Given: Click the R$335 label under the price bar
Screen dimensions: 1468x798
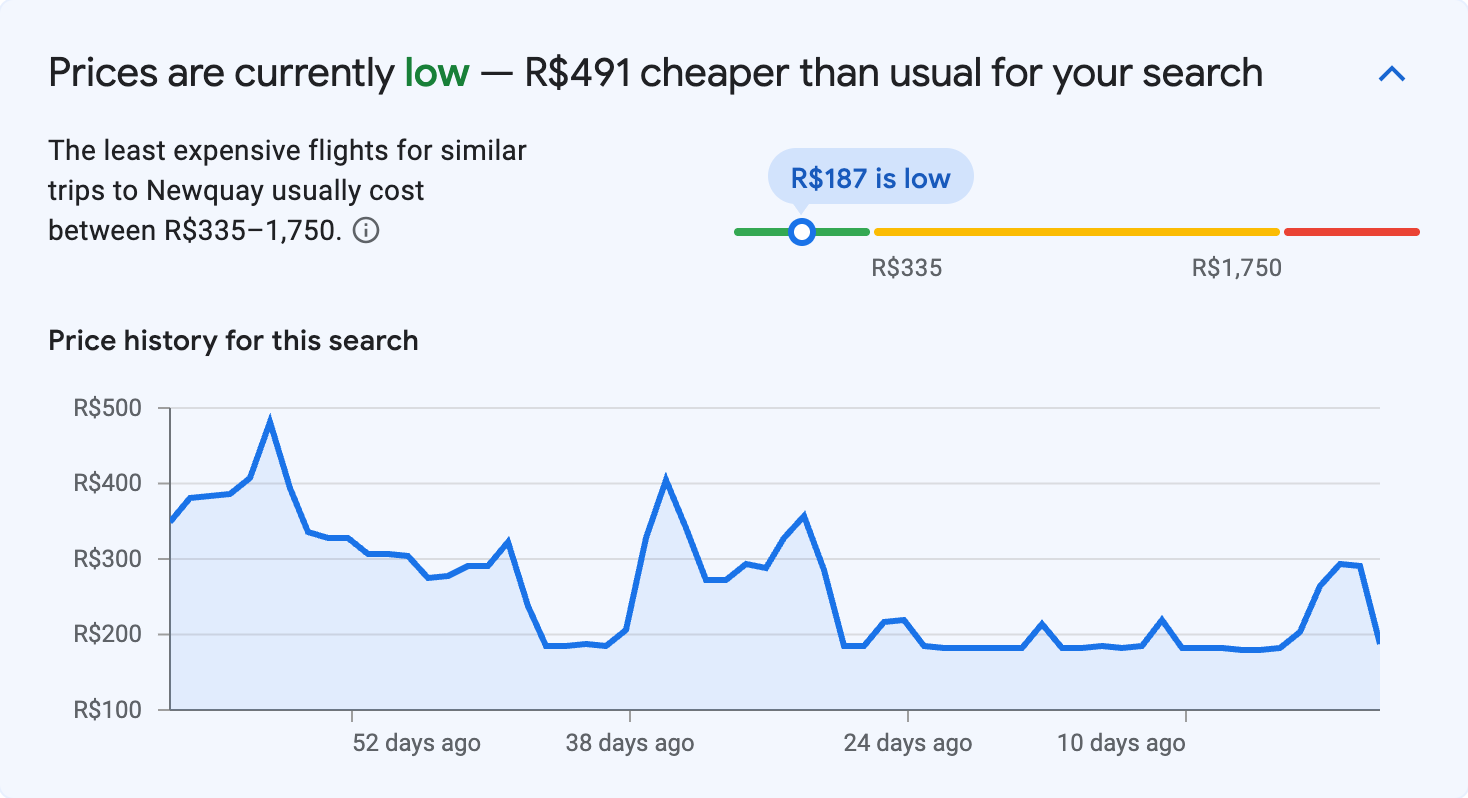Looking at the screenshot, I should [x=906, y=267].
